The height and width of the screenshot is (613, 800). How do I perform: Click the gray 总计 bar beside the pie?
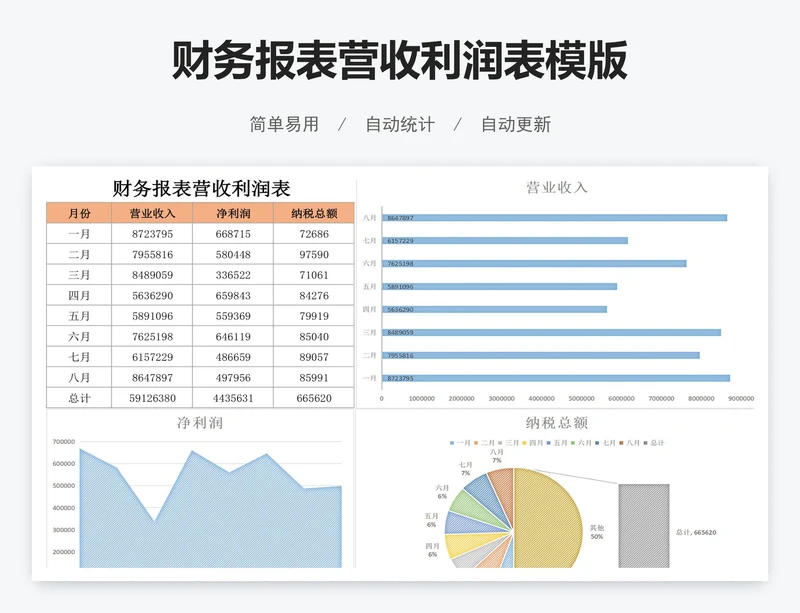pos(644,526)
